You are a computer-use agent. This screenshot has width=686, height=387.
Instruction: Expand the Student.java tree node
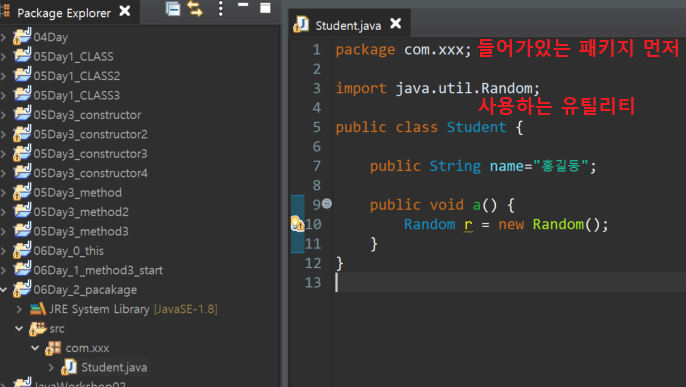pyautogui.click(x=51, y=367)
